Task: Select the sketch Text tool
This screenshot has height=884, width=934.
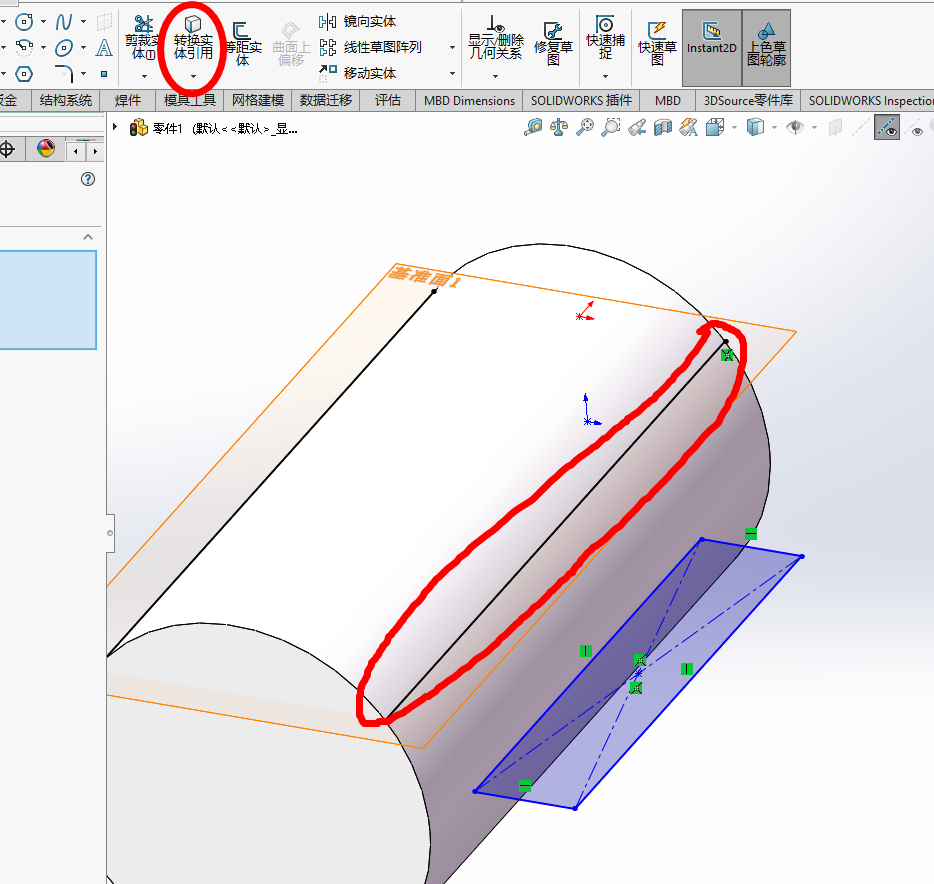Action: (x=104, y=47)
